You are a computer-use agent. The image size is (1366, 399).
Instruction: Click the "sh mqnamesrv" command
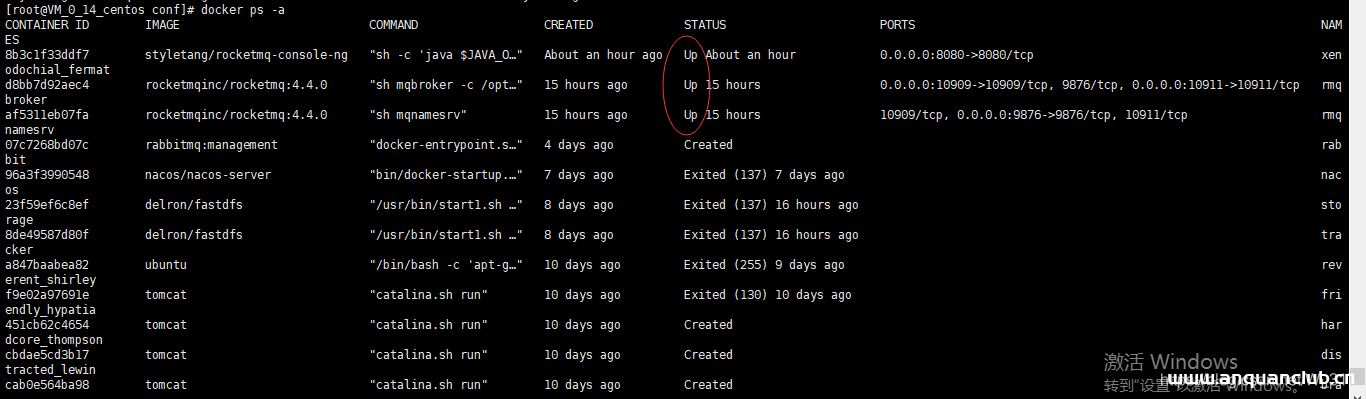418,115
